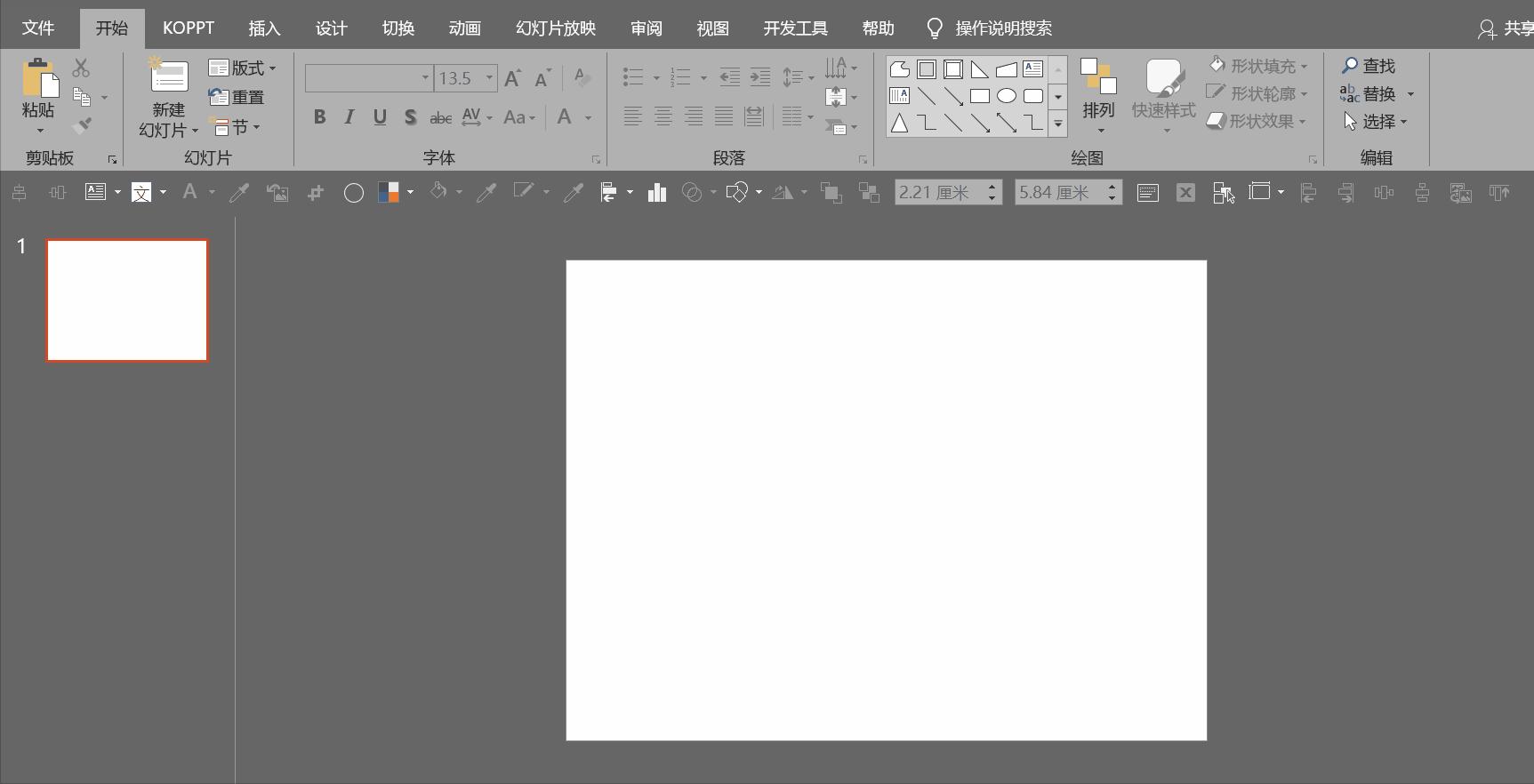Toggle Italic formatting
Viewport: 1534px width, 784px height.
coord(349,117)
